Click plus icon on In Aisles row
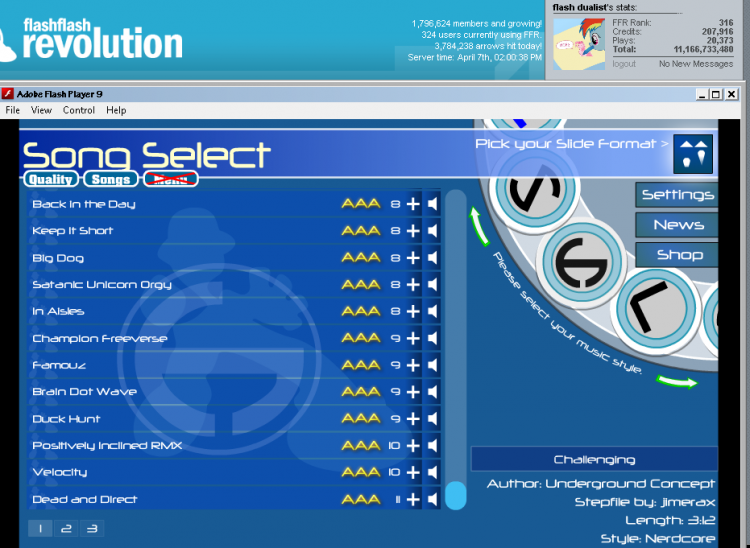750x548 pixels. pos(413,311)
